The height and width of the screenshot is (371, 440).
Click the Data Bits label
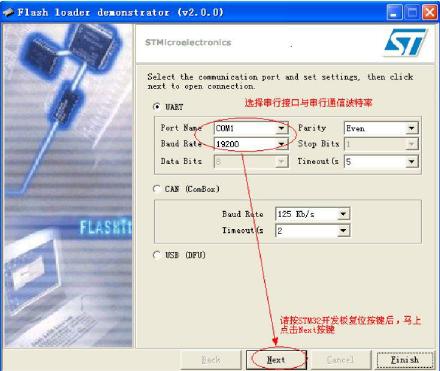181,161
